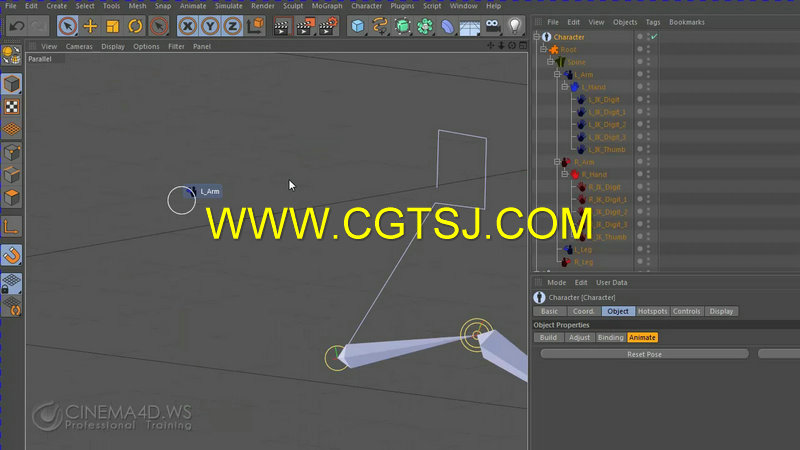Open the Binding sub-tab

coord(611,338)
